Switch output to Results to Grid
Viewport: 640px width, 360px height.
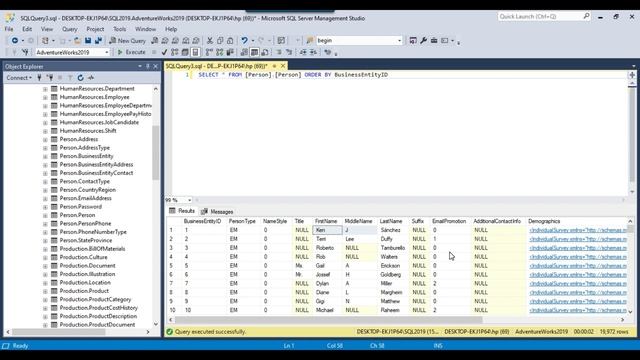point(254,52)
